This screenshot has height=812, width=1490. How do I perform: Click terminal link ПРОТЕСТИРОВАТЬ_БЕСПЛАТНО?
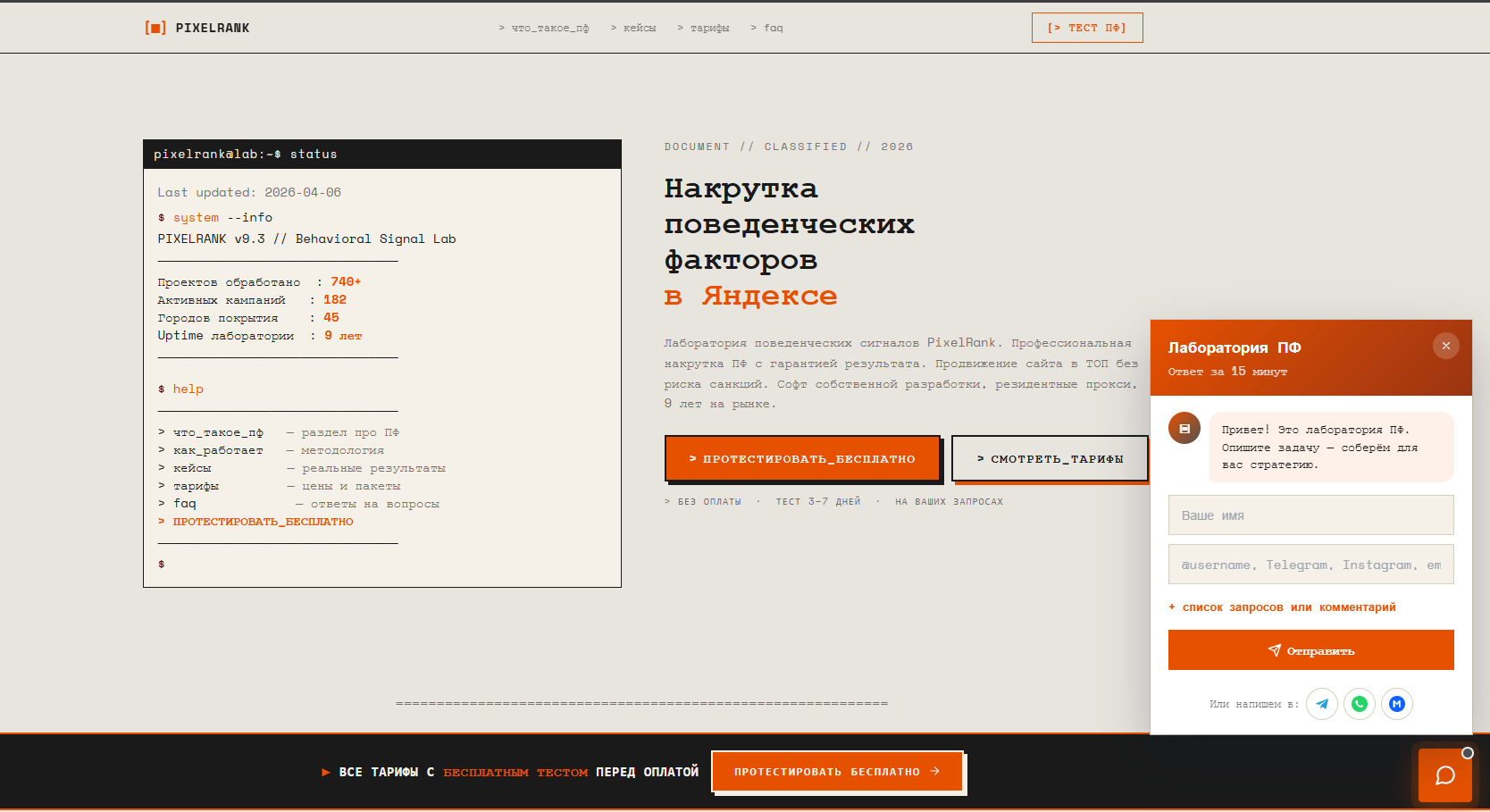tap(263, 522)
